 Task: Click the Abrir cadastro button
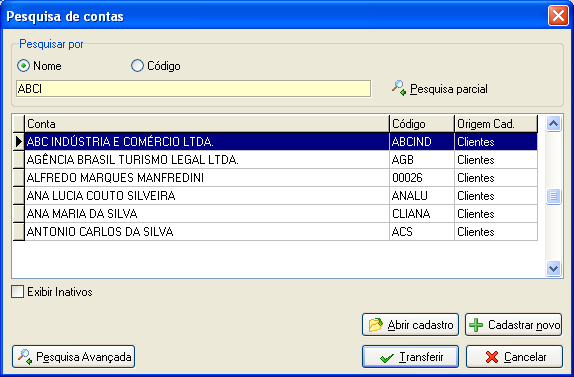pos(410,325)
